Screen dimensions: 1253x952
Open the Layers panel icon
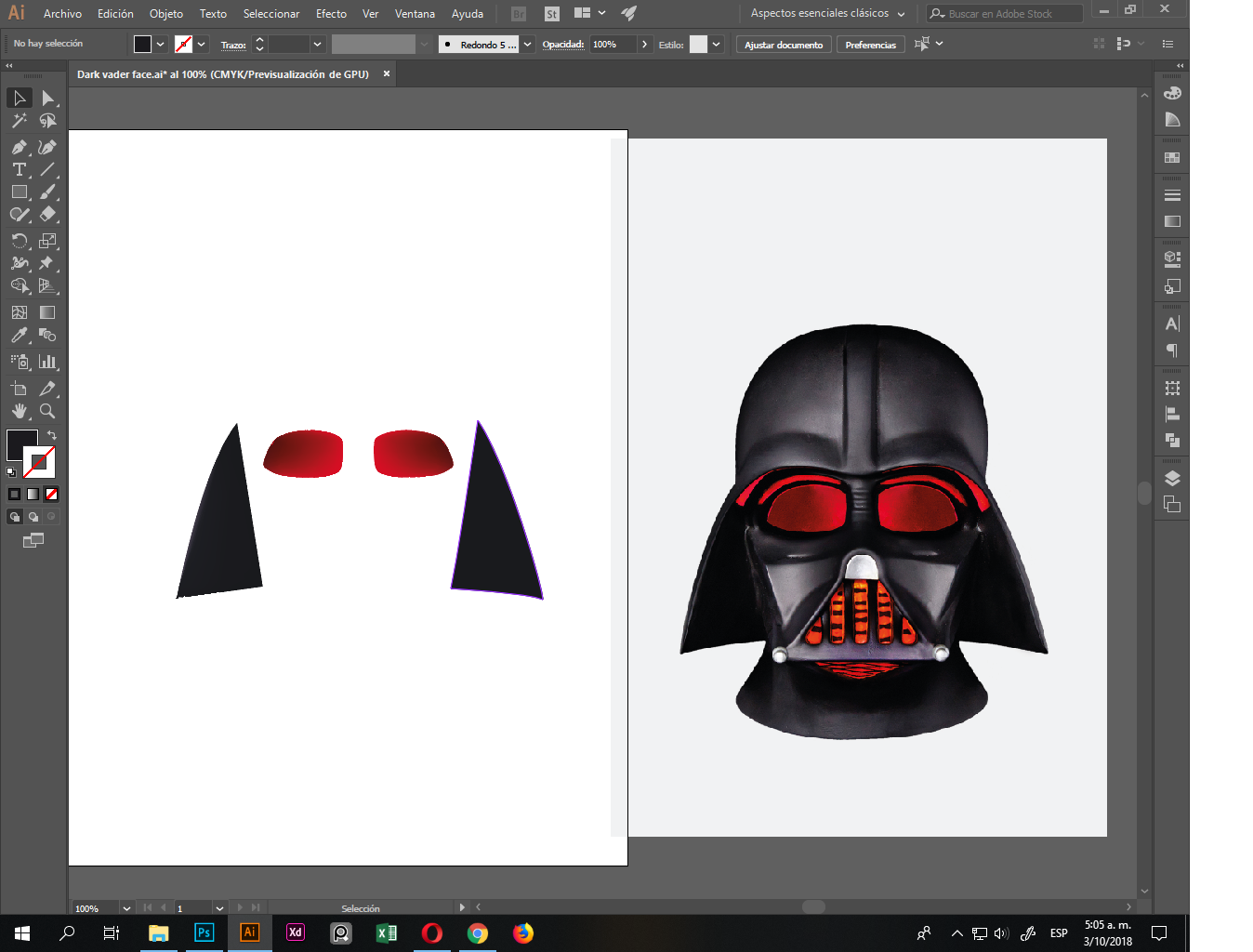point(1172,478)
